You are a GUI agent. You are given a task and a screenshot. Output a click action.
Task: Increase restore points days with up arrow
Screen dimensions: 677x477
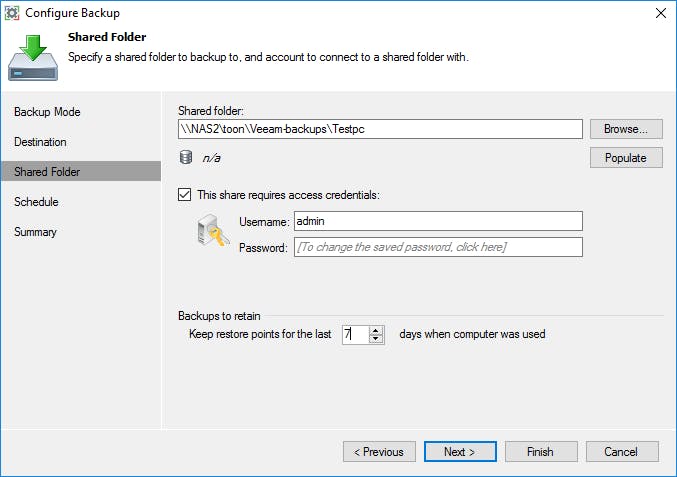click(x=377, y=330)
